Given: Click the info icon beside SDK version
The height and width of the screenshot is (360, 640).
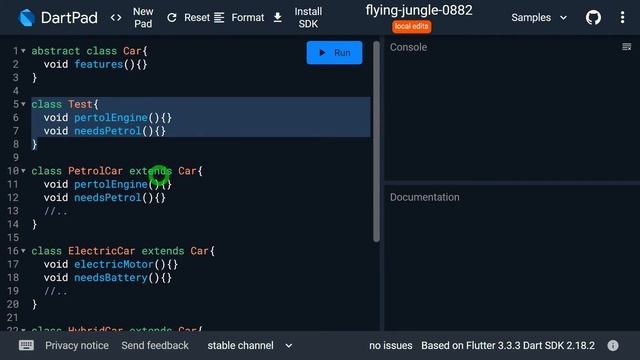Looking at the screenshot, I should coord(613,345).
